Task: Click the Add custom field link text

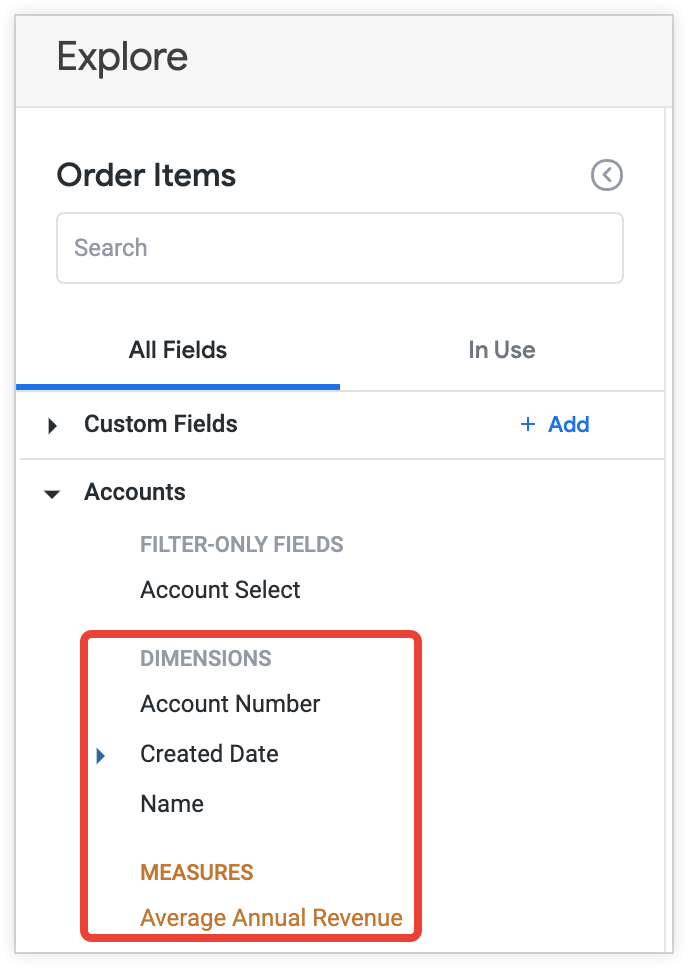Action: 568,424
